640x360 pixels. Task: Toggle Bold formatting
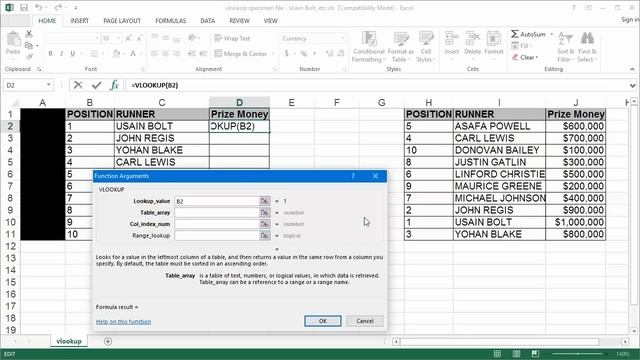[50, 53]
